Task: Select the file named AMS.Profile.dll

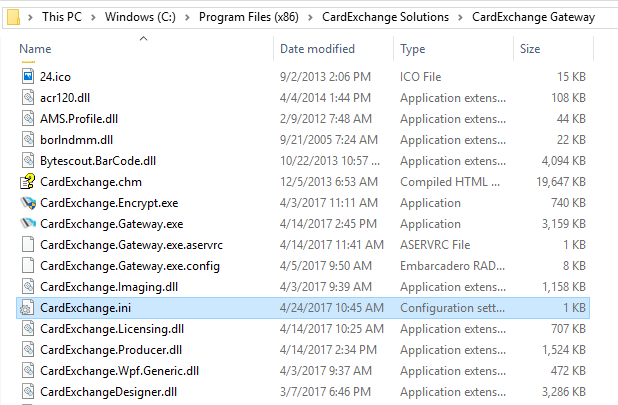Action: click(x=79, y=119)
